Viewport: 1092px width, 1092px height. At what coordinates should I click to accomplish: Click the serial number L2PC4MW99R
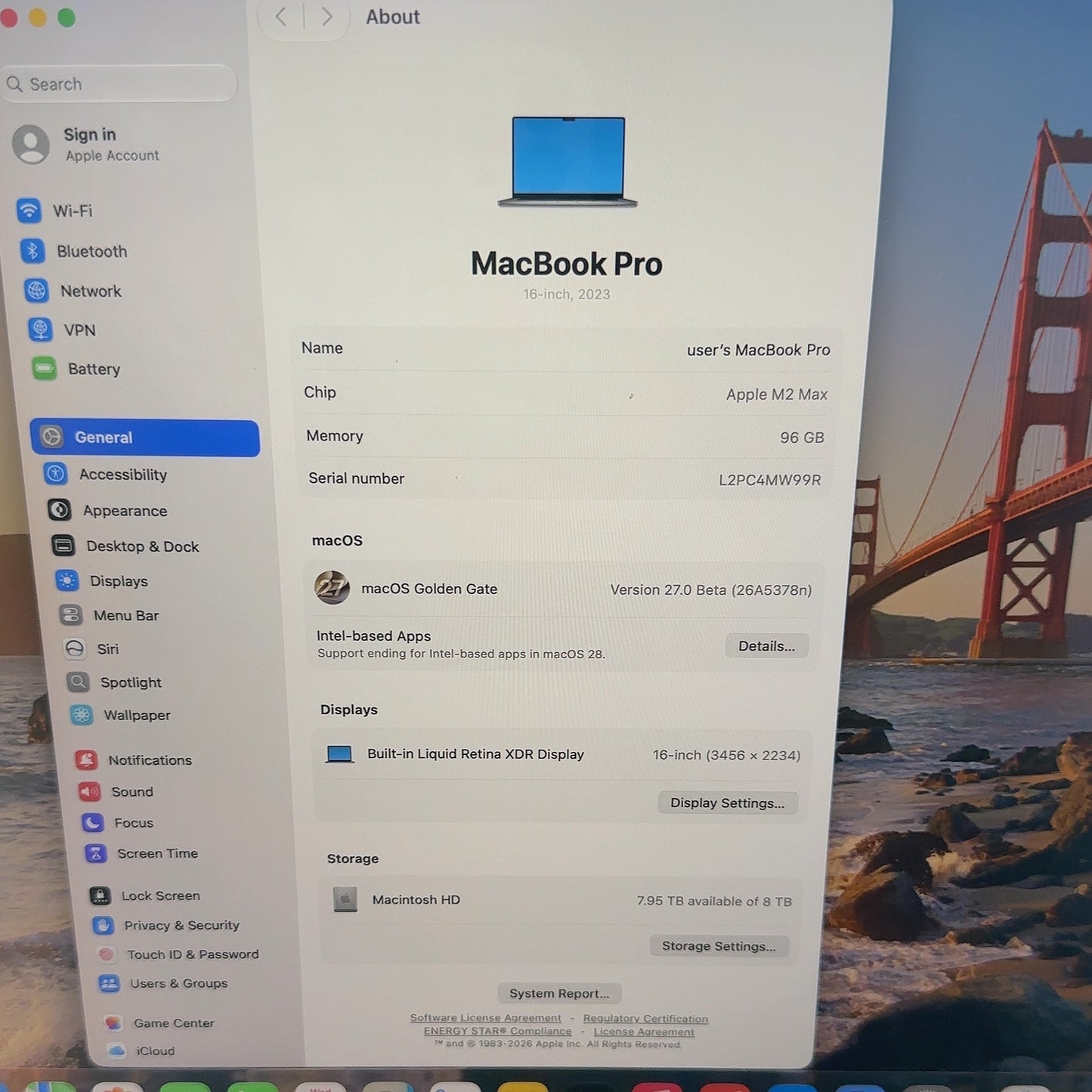pos(769,480)
